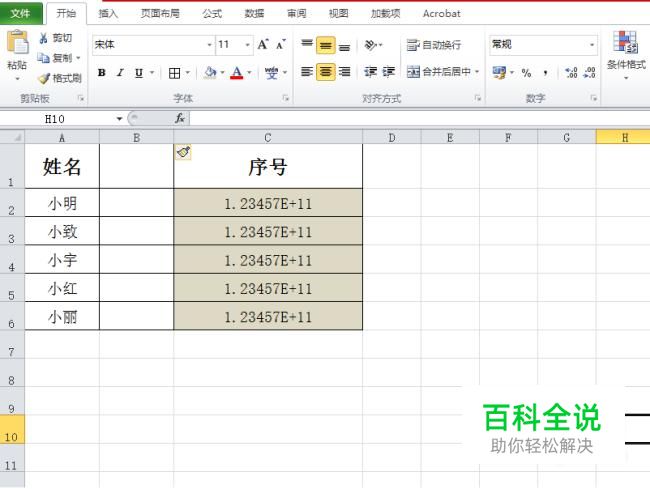Open font name 宋体 dropdown
650x489 pixels.
(x=209, y=45)
